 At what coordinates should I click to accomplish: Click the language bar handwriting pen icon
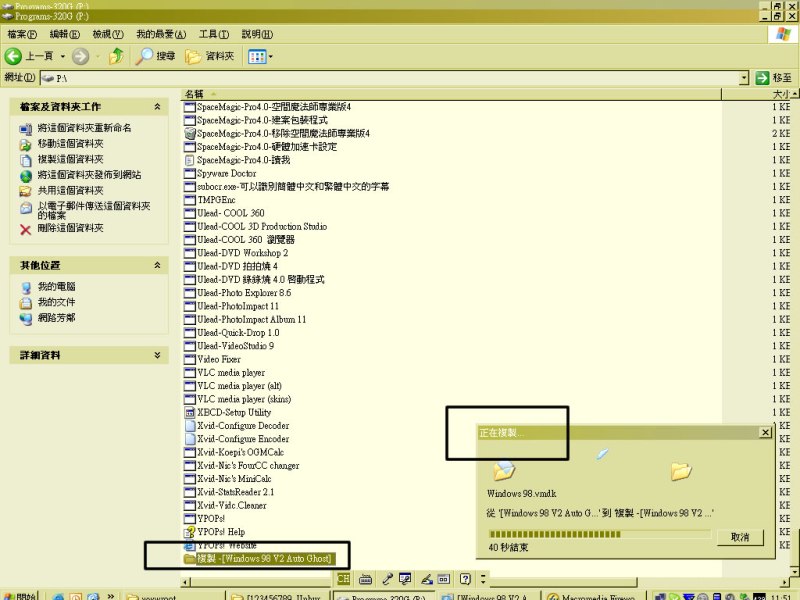pyautogui.click(x=427, y=579)
